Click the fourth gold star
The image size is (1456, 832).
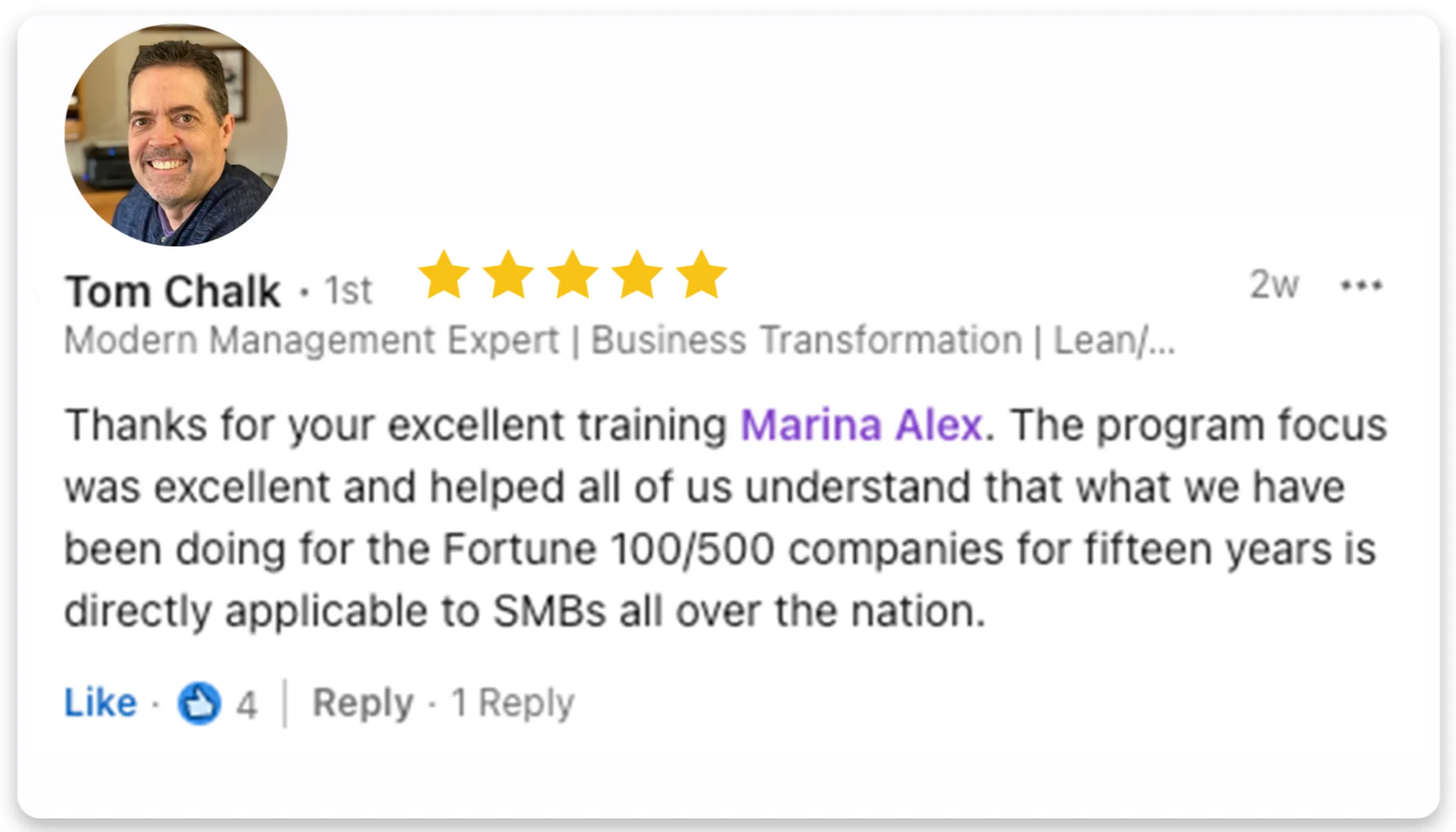[637, 275]
